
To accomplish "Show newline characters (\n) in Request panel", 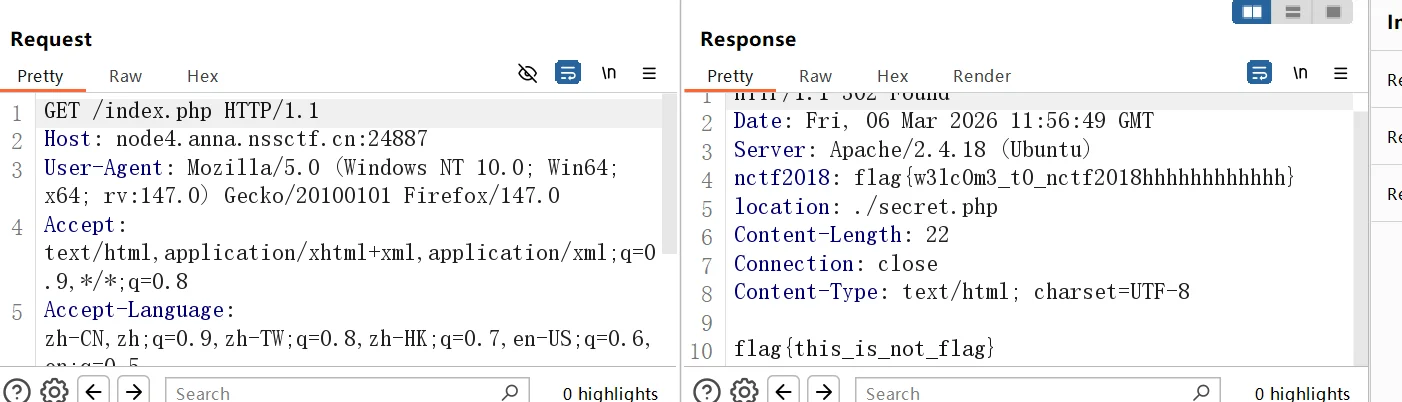I will [608, 73].
